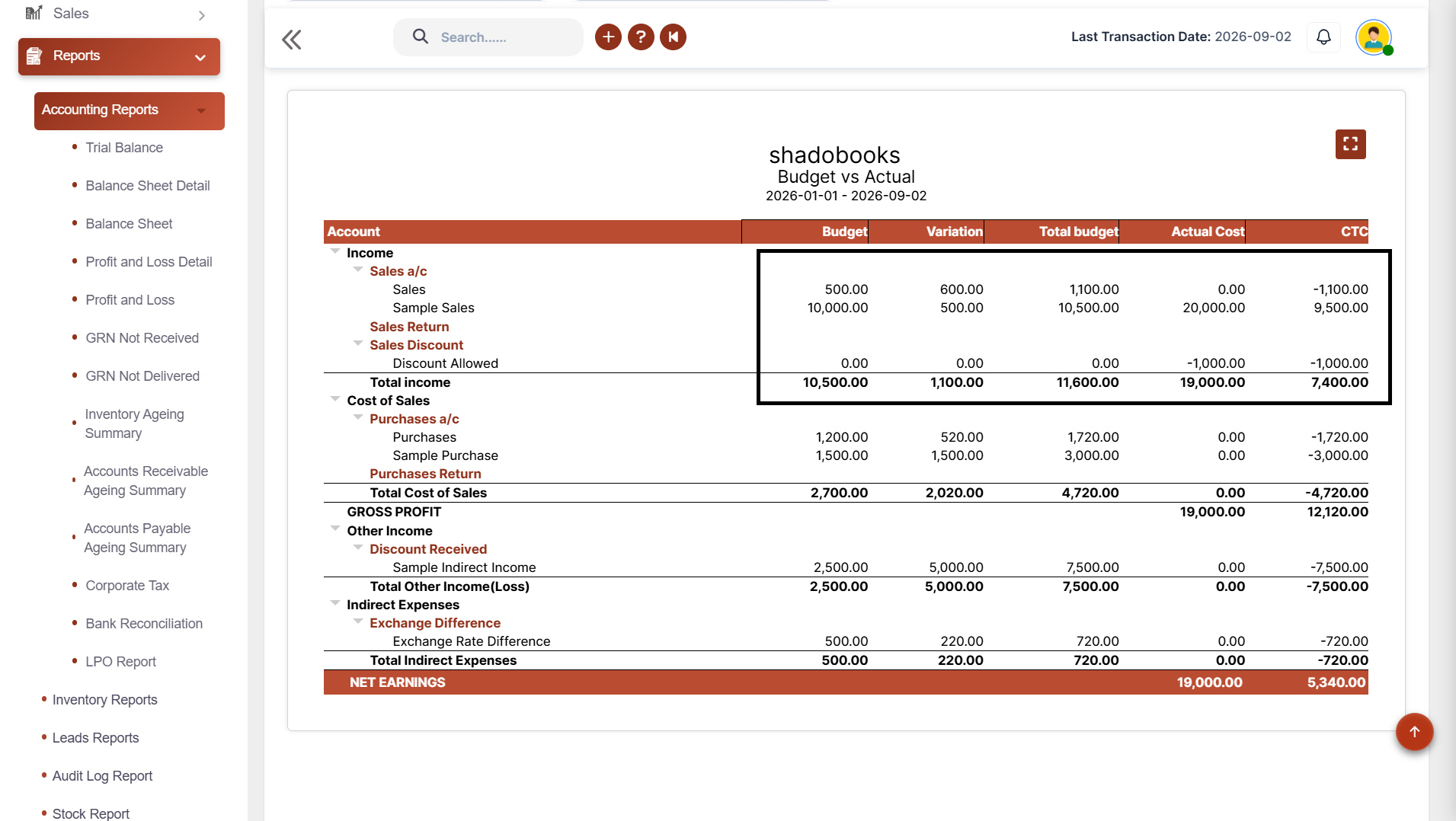The height and width of the screenshot is (821, 1456).
Task: Open Profit and Loss report
Action: click(x=130, y=300)
